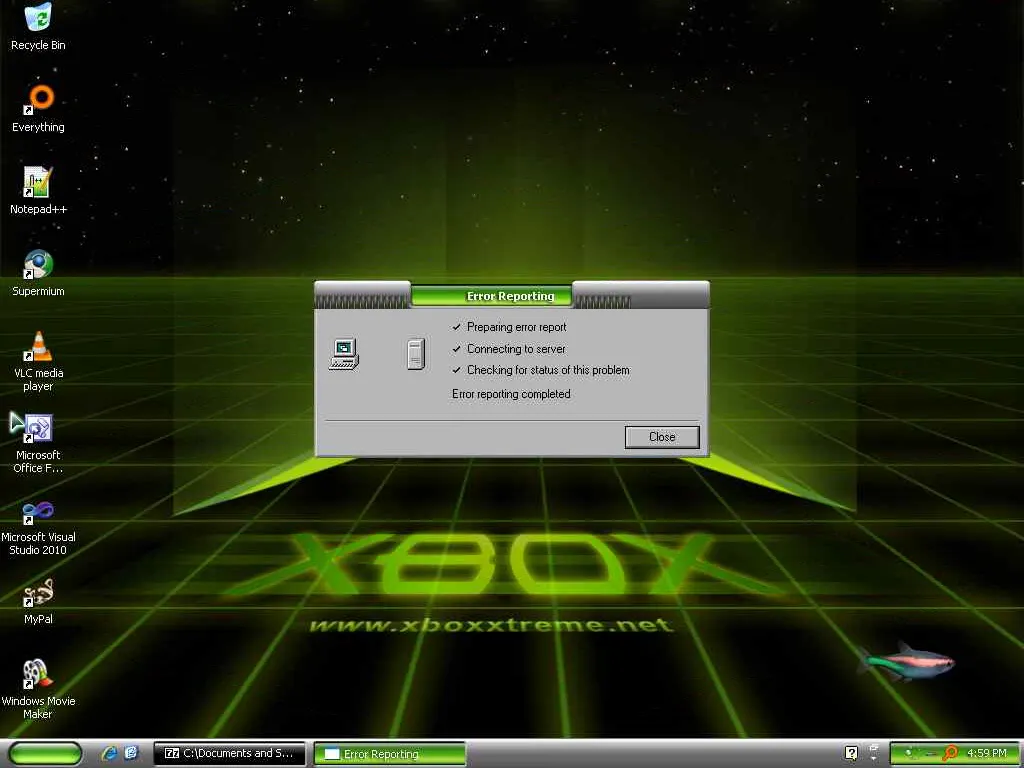The image size is (1024, 768).
Task: Click the 'Error reporting completed' text
Action: (511, 394)
